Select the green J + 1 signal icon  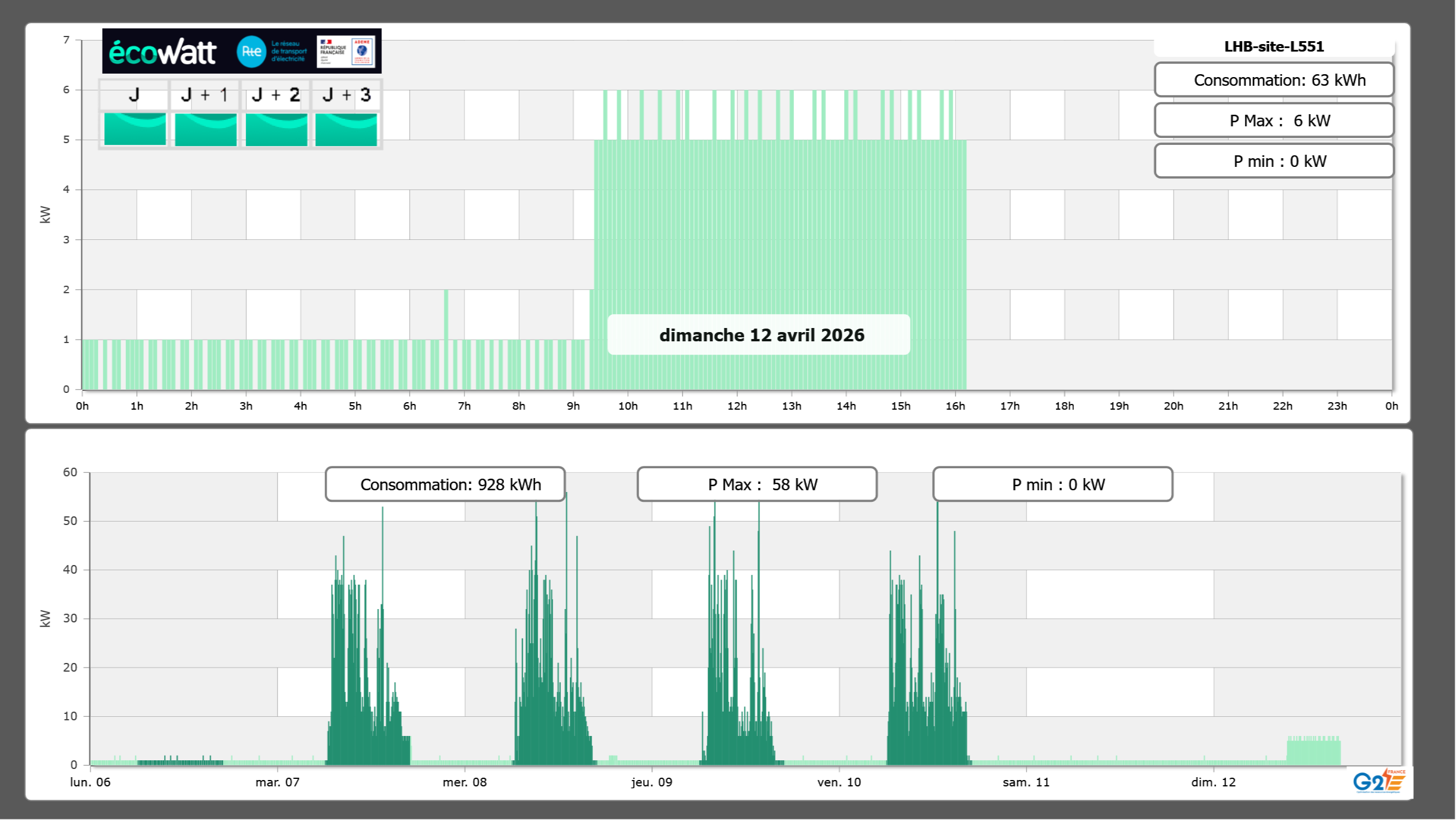click(205, 129)
